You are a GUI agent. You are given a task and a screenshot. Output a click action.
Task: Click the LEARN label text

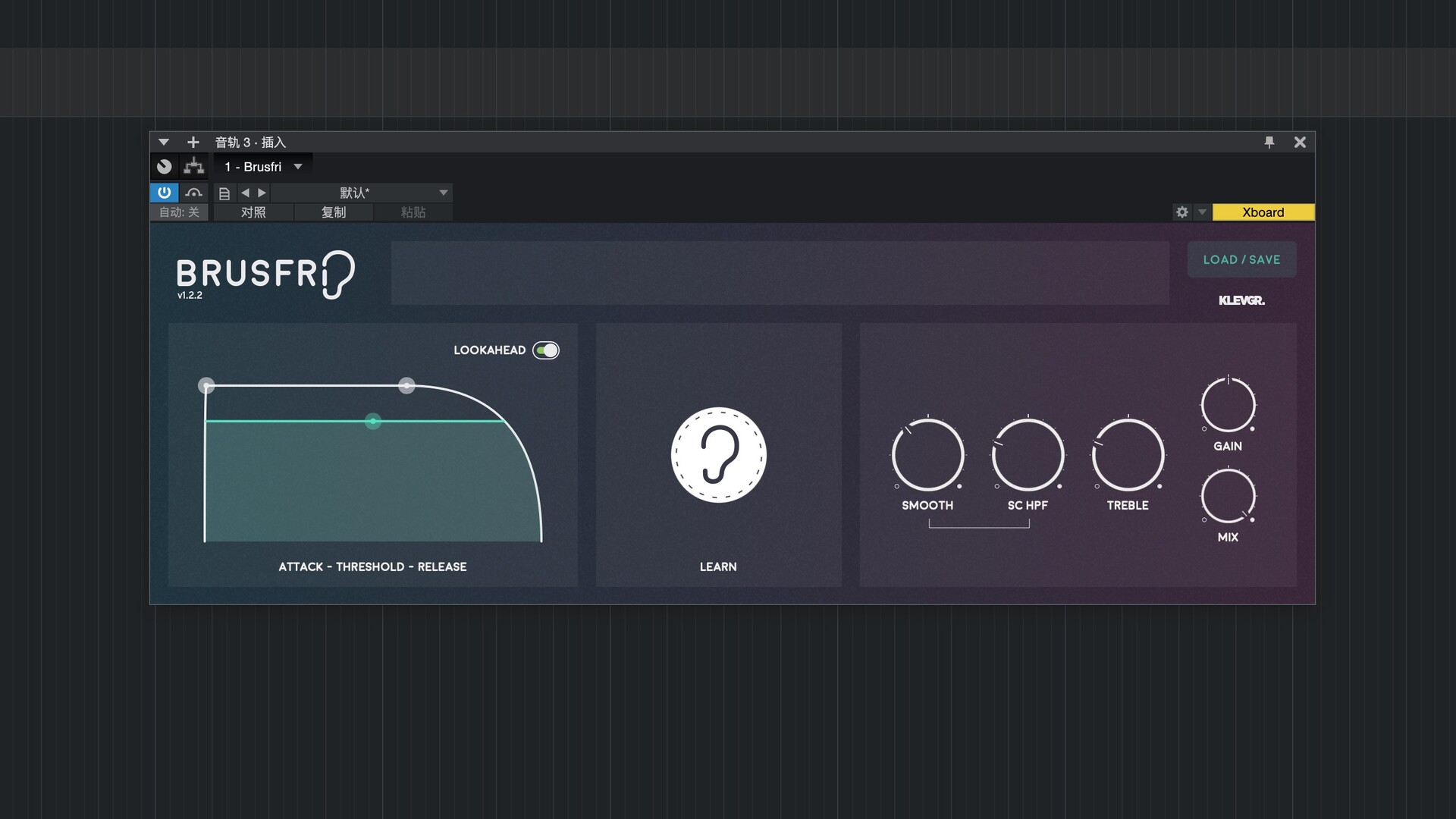[x=718, y=566]
